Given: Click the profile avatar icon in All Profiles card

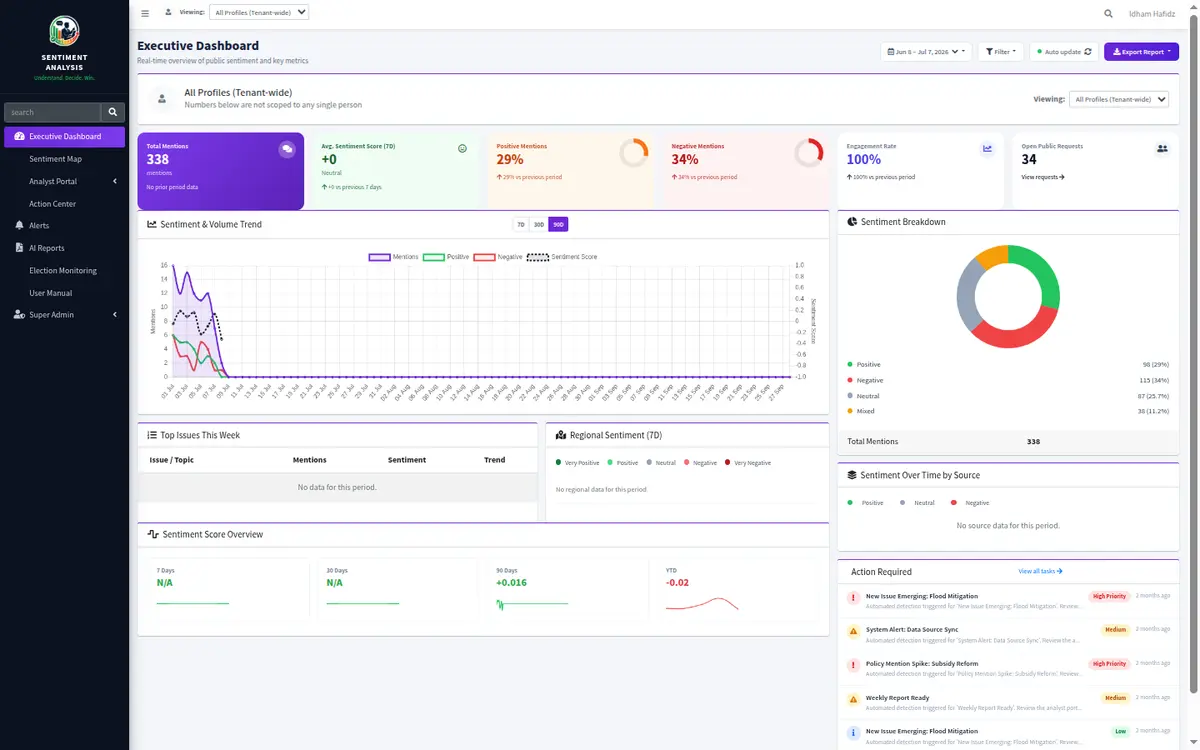Looking at the screenshot, I should tap(162, 98).
